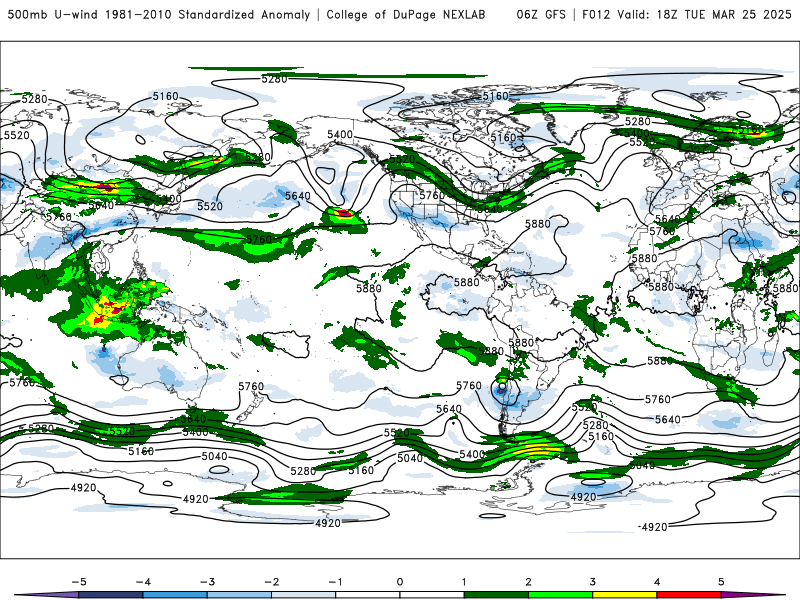
Task: Click the '06Z GFS' model run label
Action: coord(541,14)
